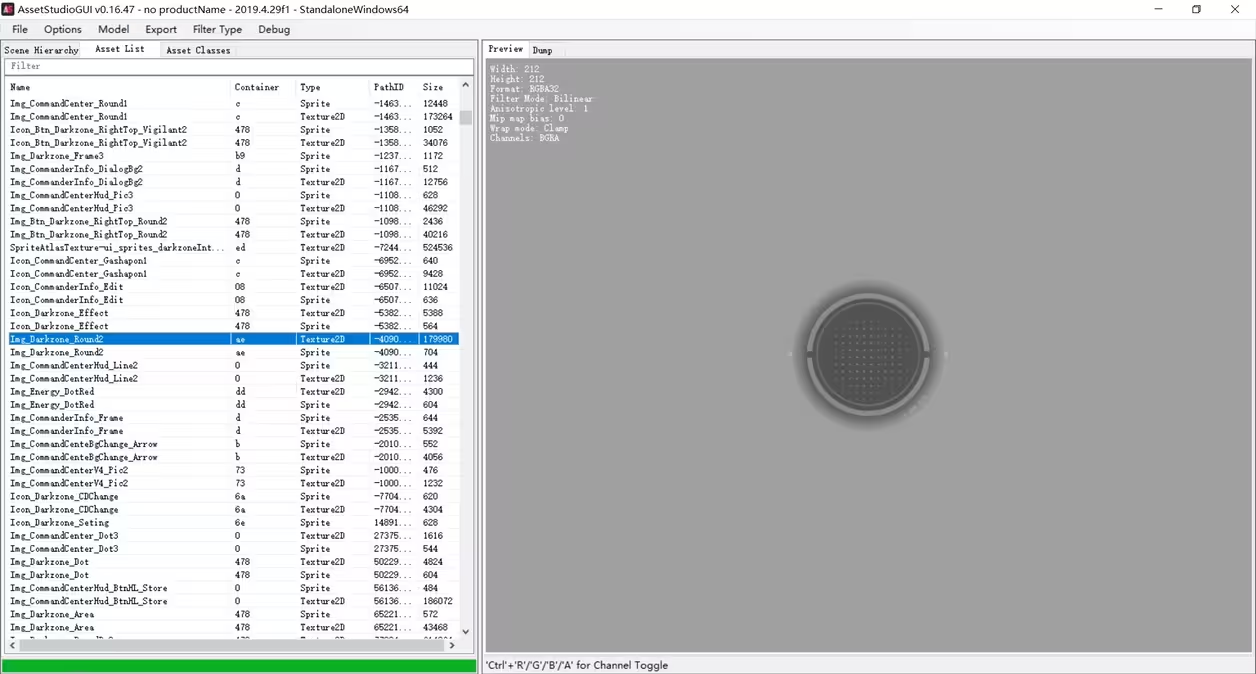Screen dimensions: 1256x674
Task: Open the Debug menu
Action: tap(274, 29)
